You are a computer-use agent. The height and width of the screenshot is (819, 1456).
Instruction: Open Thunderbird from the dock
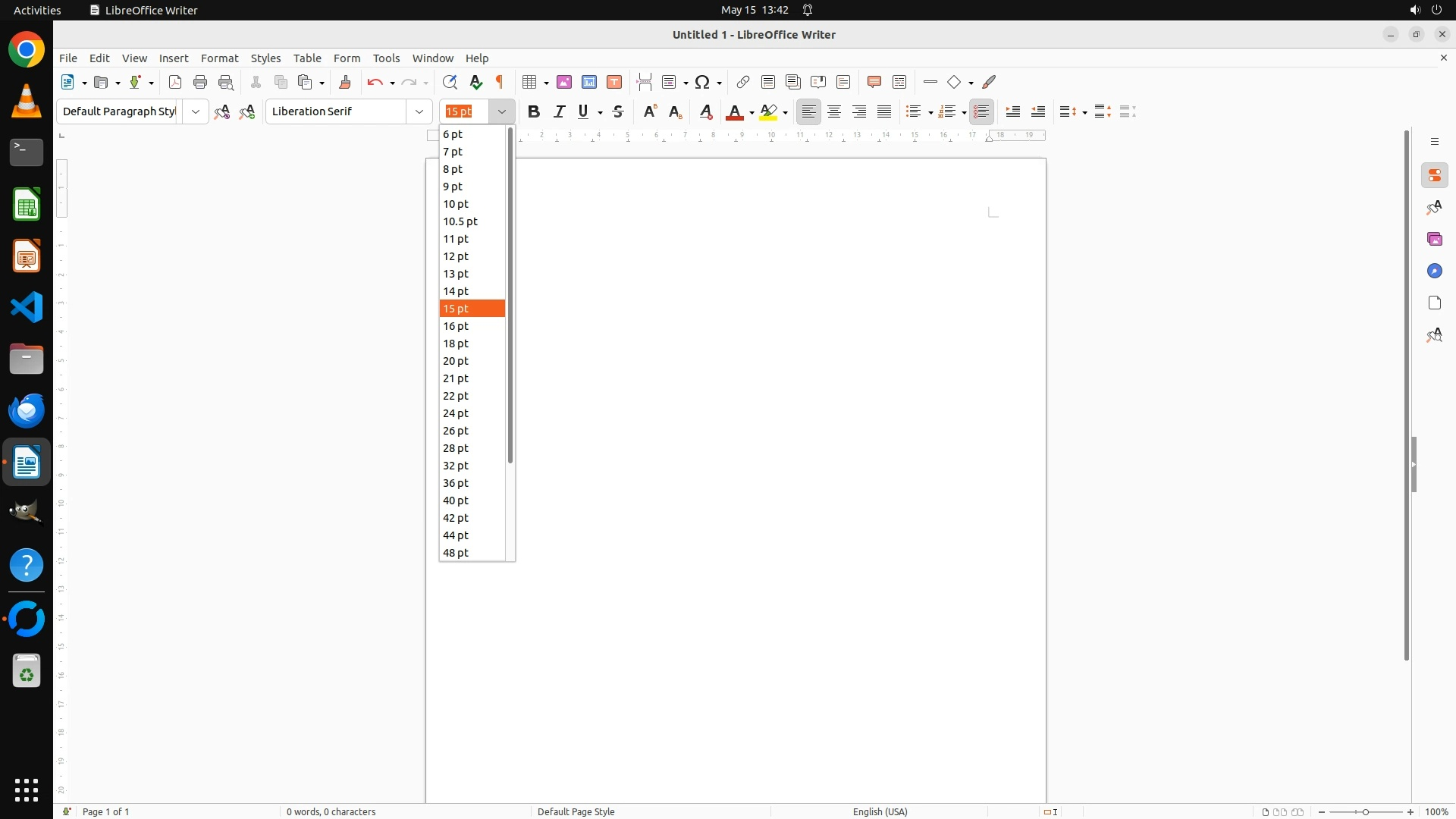27,410
